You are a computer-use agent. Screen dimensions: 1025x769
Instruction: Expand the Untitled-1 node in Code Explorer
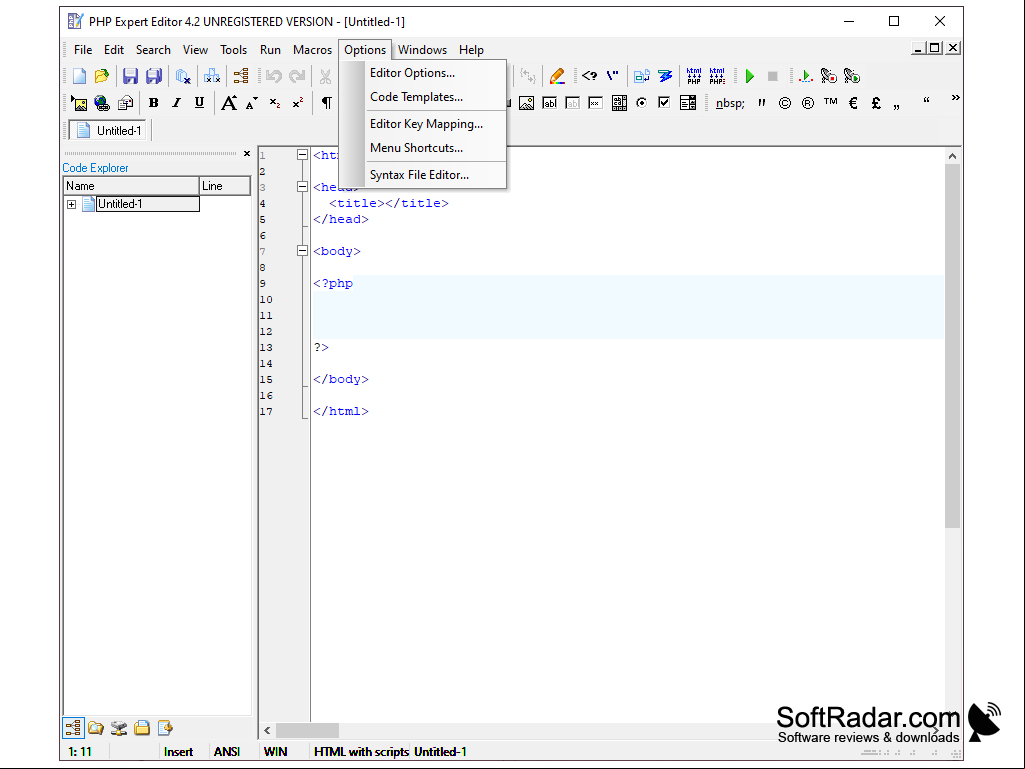click(71, 205)
